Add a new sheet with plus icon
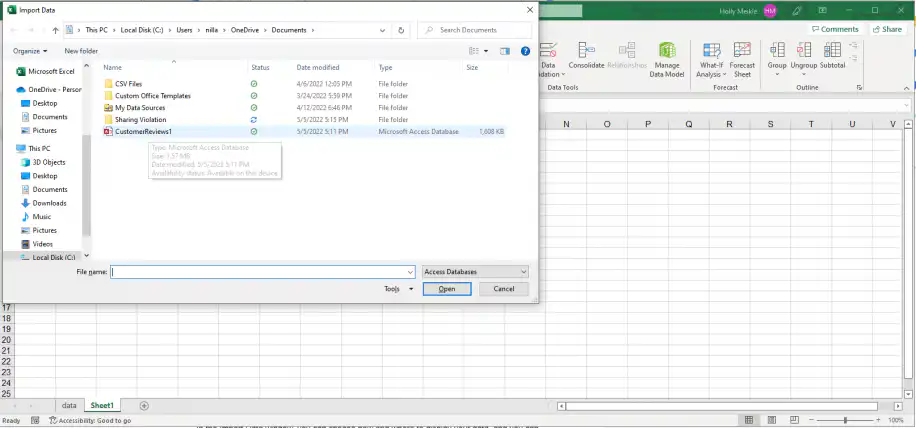Image resolution: width=916 pixels, height=428 pixels. click(x=144, y=406)
